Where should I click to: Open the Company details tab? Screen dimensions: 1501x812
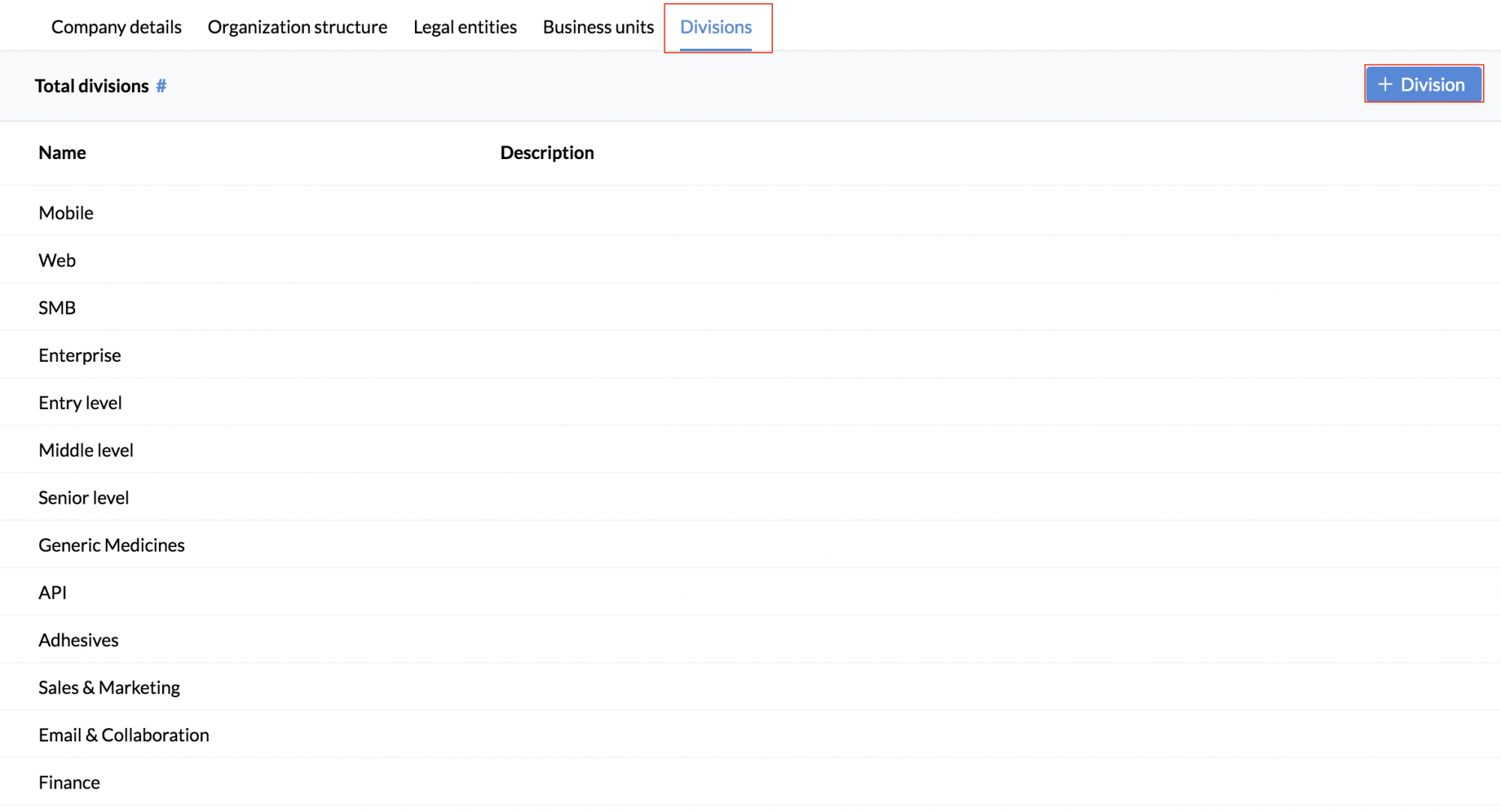point(116,27)
